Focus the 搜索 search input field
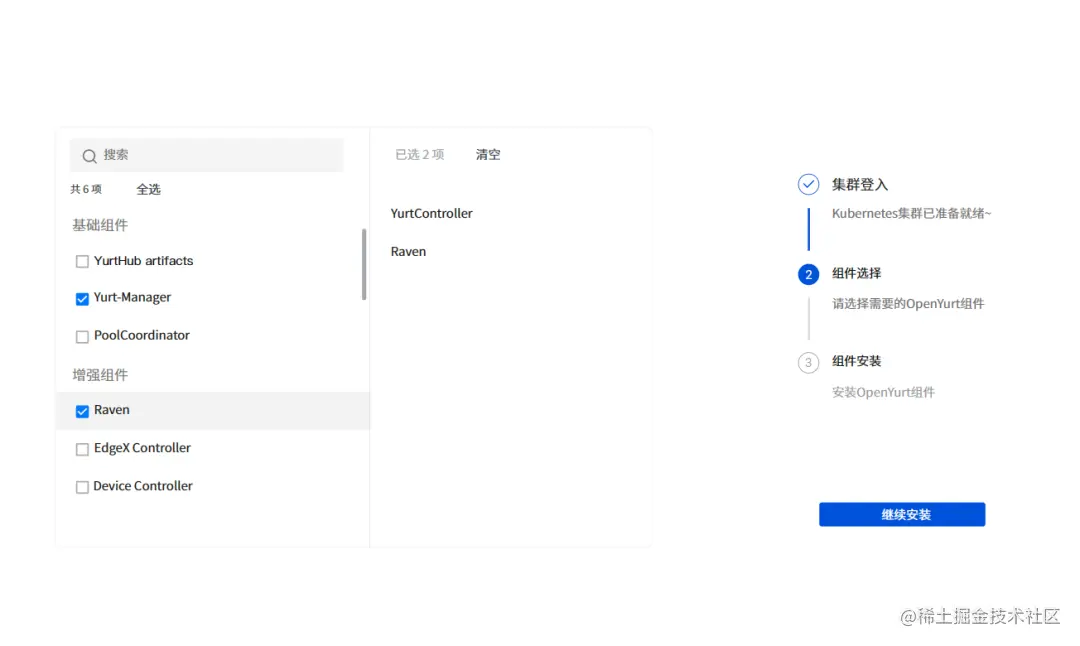Image resolution: width=1080 pixels, height=646 pixels. pos(207,155)
